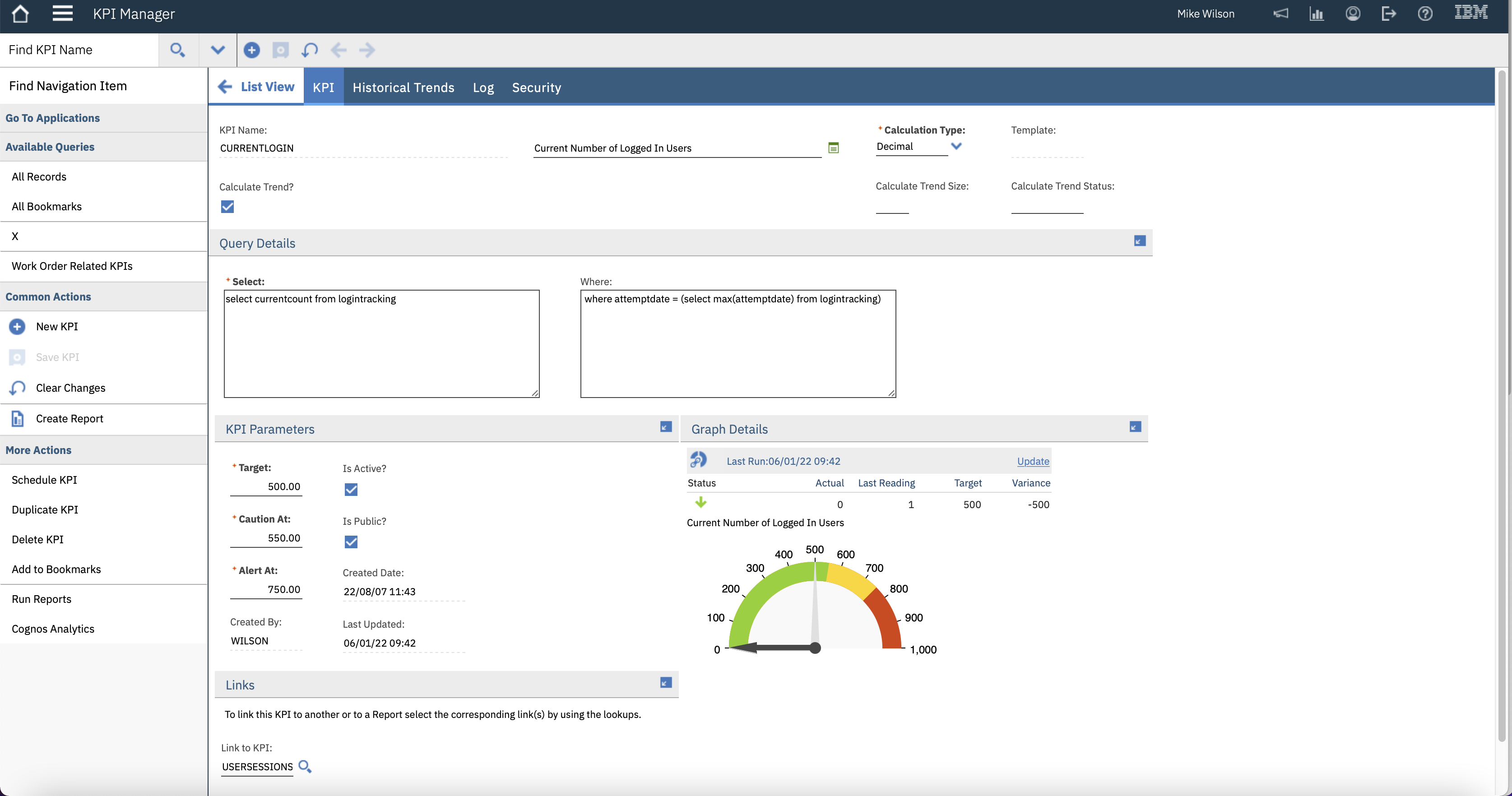This screenshot has width=1512, height=796.
Task: Click the Link to KPI lookup magnifier
Action: [305, 766]
